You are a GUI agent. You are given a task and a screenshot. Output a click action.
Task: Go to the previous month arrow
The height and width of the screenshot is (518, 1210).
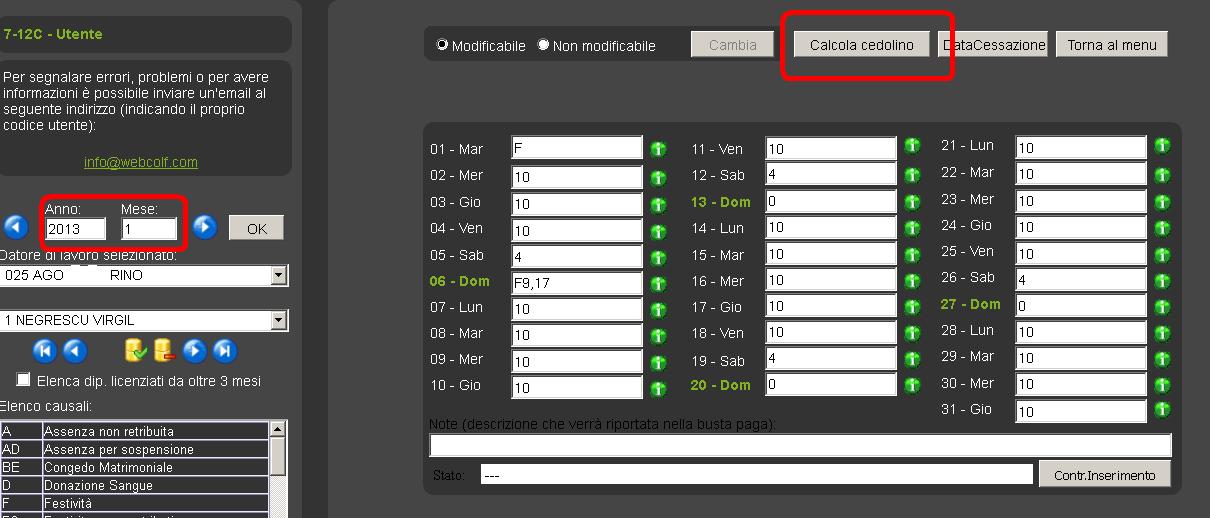click(x=15, y=227)
